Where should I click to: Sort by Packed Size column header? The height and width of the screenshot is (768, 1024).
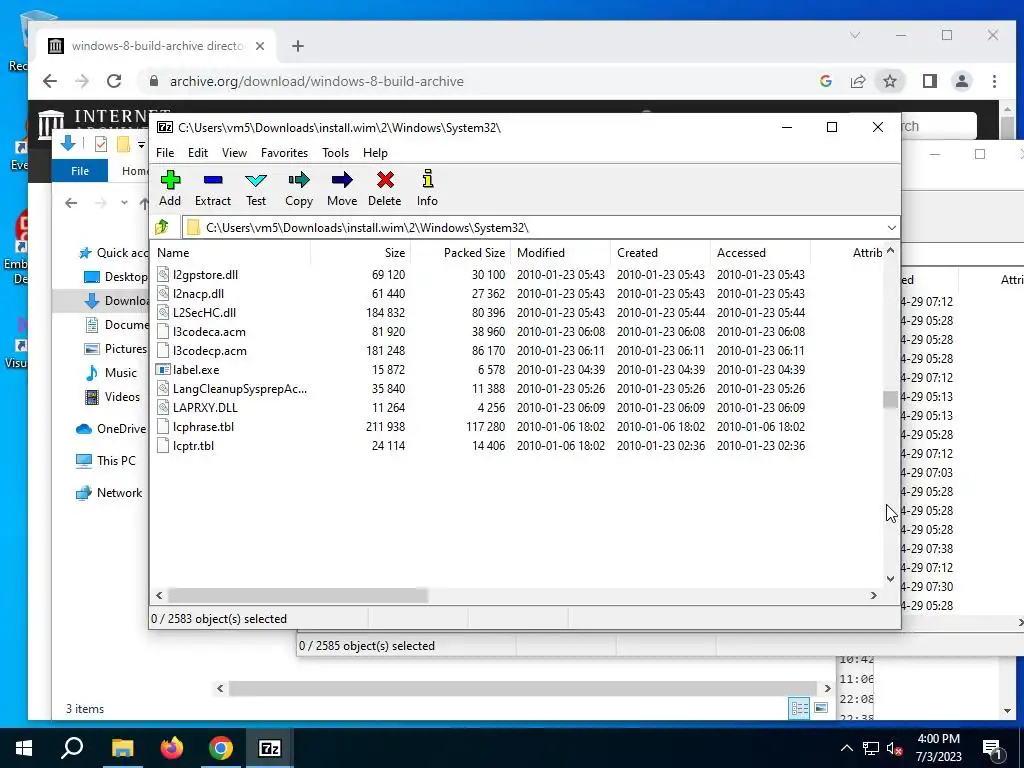point(460,253)
